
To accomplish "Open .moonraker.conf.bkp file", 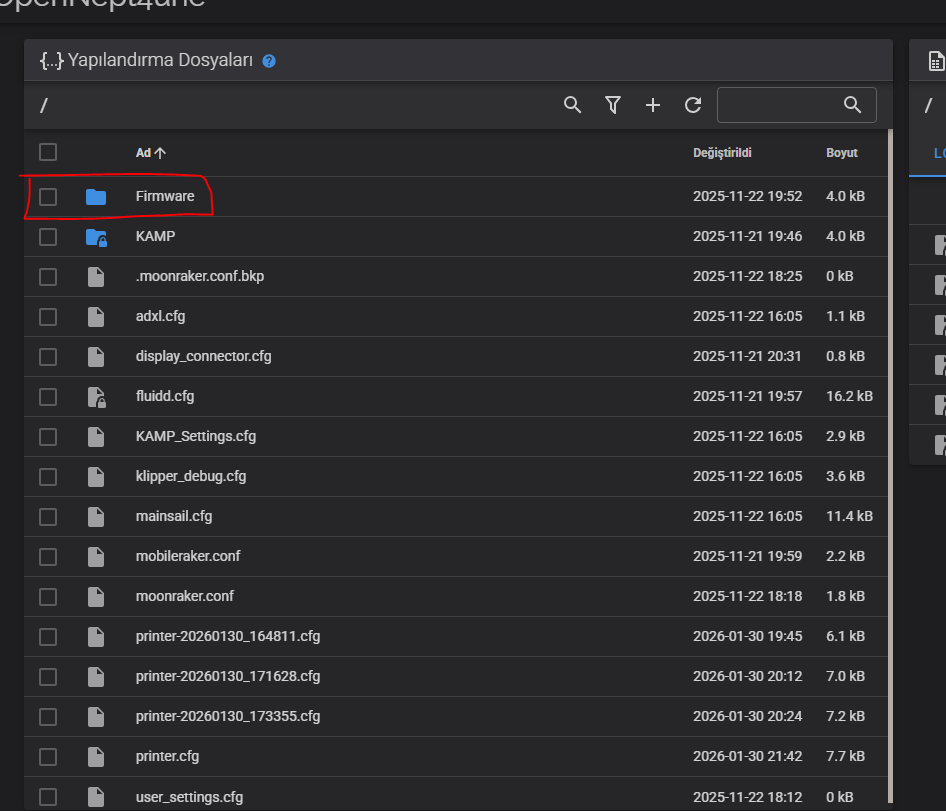I will [x=200, y=276].
